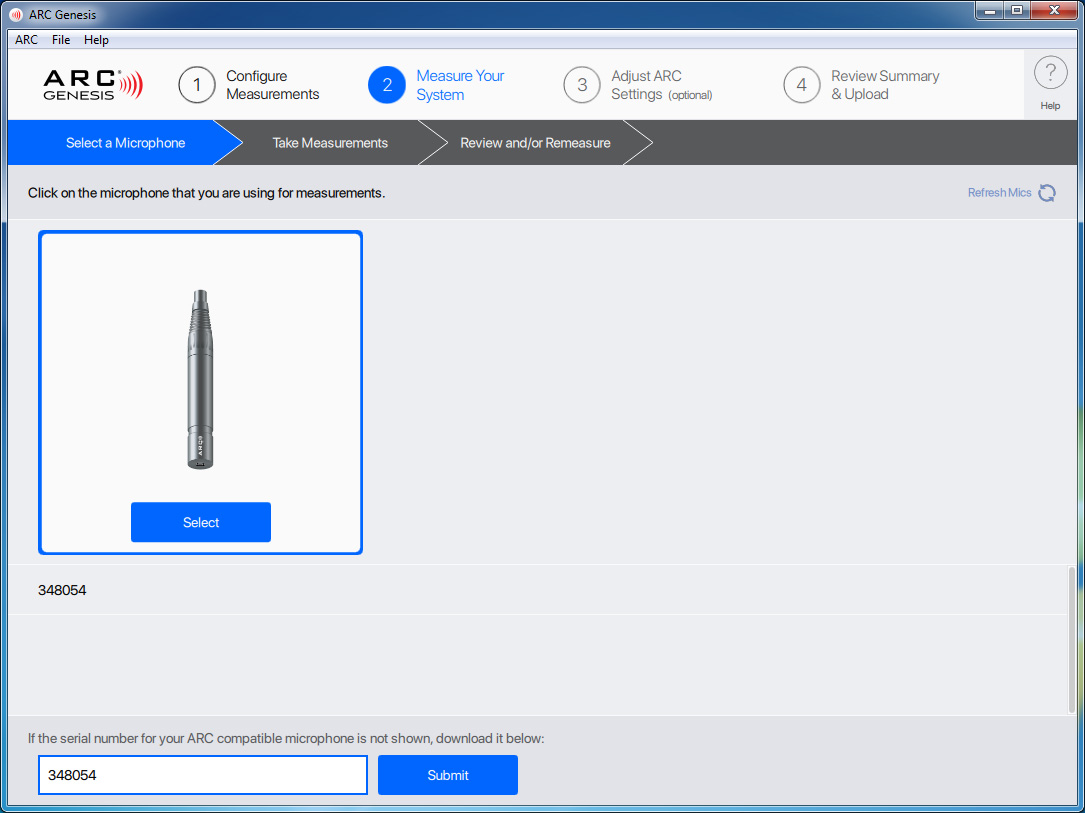Maximize the ARC Genesis window
This screenshot has width=1085, height=813.
tap(1017, 10)
